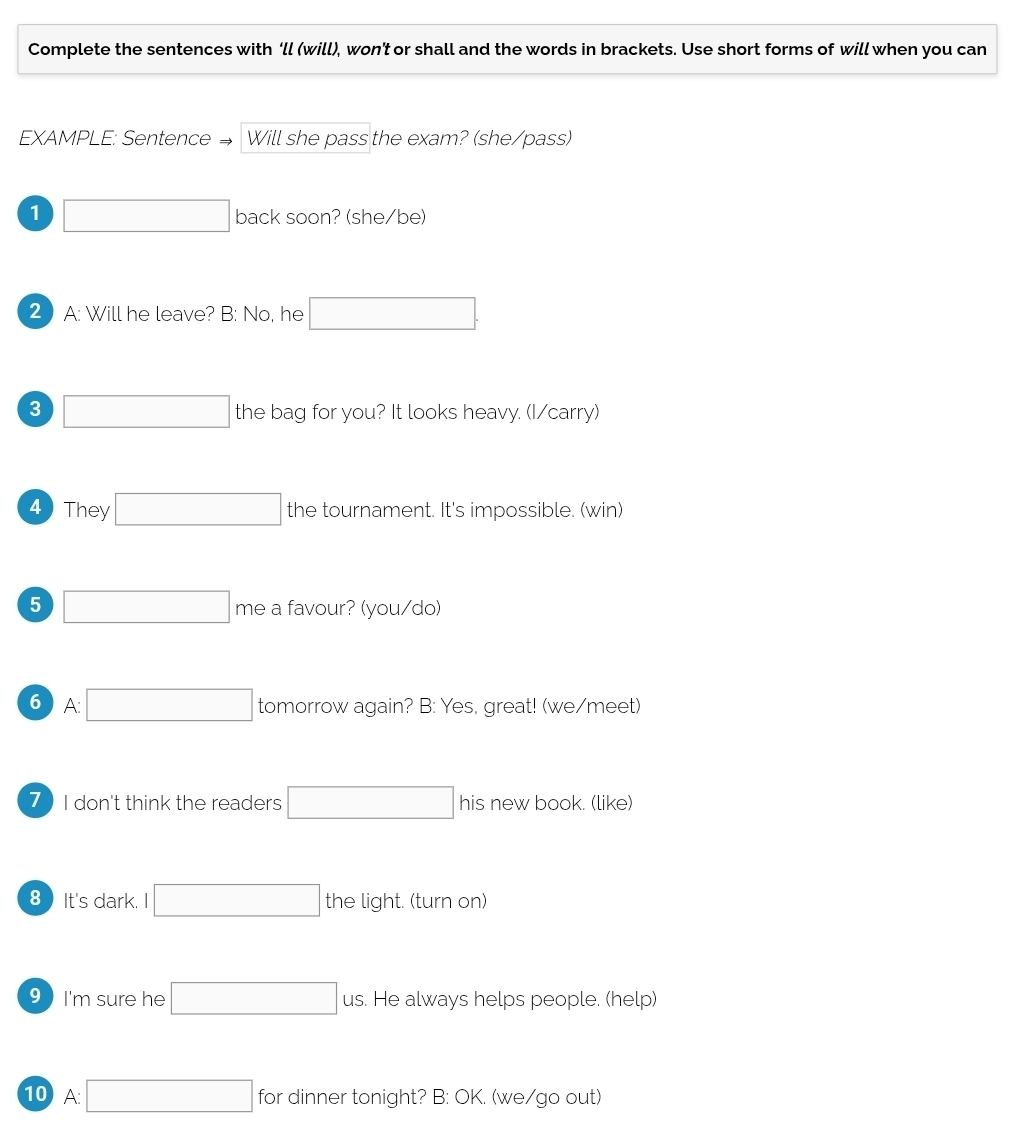Click the blank after 'I'm sure he'
This screenshot has width=1036, height=1137.
(253, 999)
